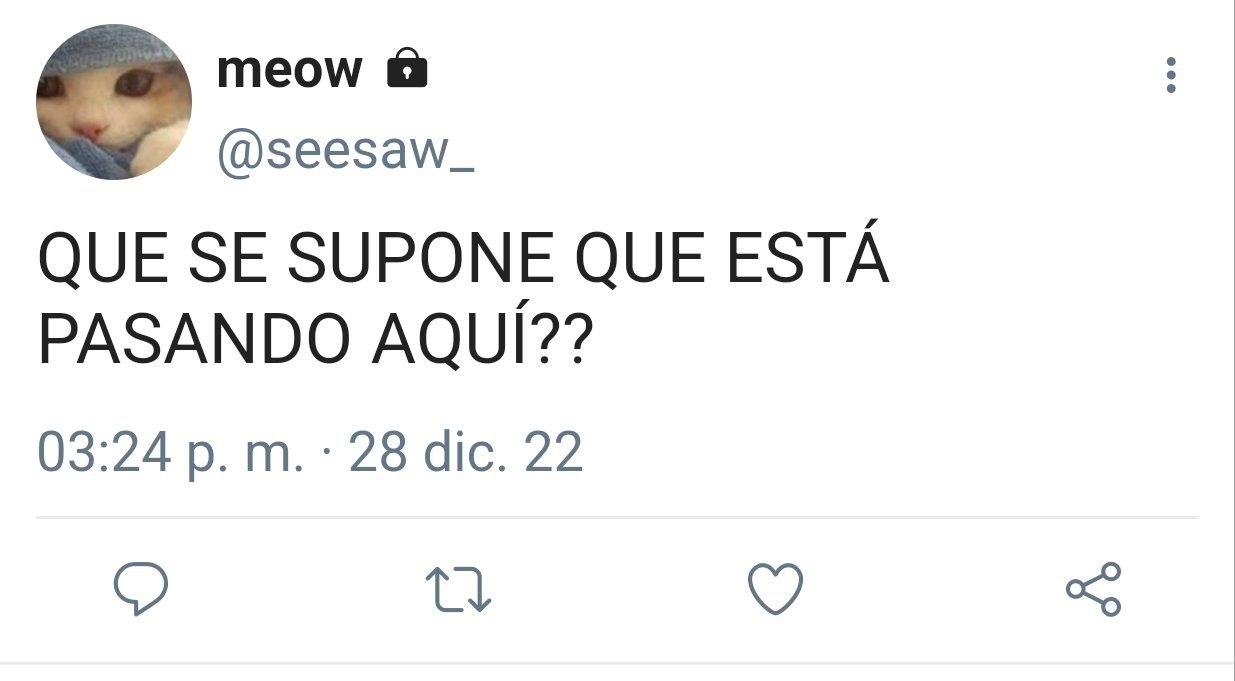The width and height of the screenshot is (1235, 681).
Task: Click the 03:24 p. m. timestamp
Action: tap(170, 453)
